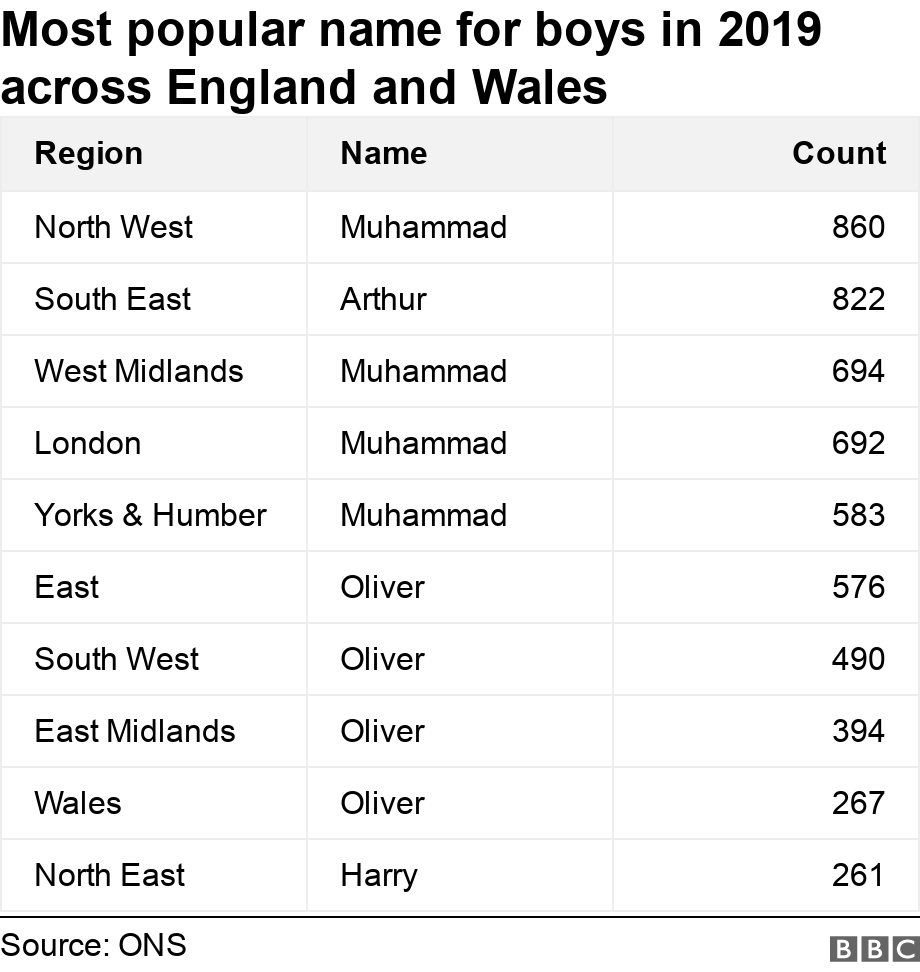Select the West Midlands region cell
The height and width of the screenshot is (972, 920).
pos(139,371)
